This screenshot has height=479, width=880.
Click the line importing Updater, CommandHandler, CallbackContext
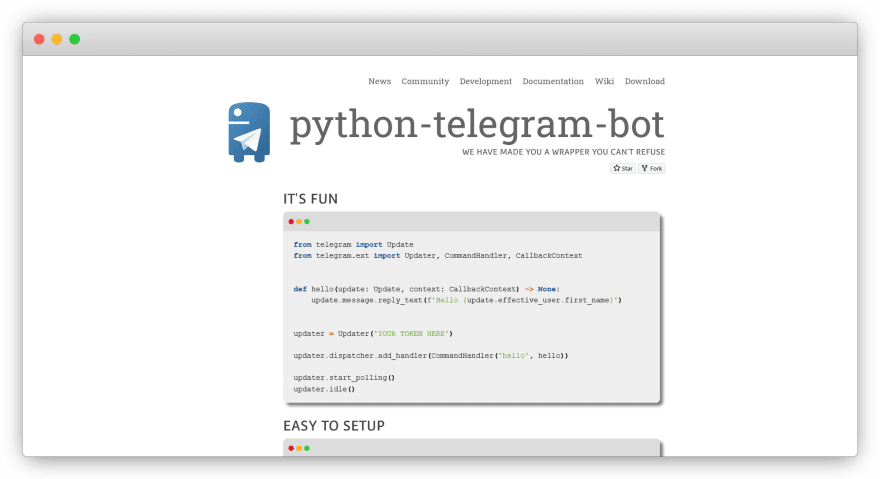click(438, 256)
